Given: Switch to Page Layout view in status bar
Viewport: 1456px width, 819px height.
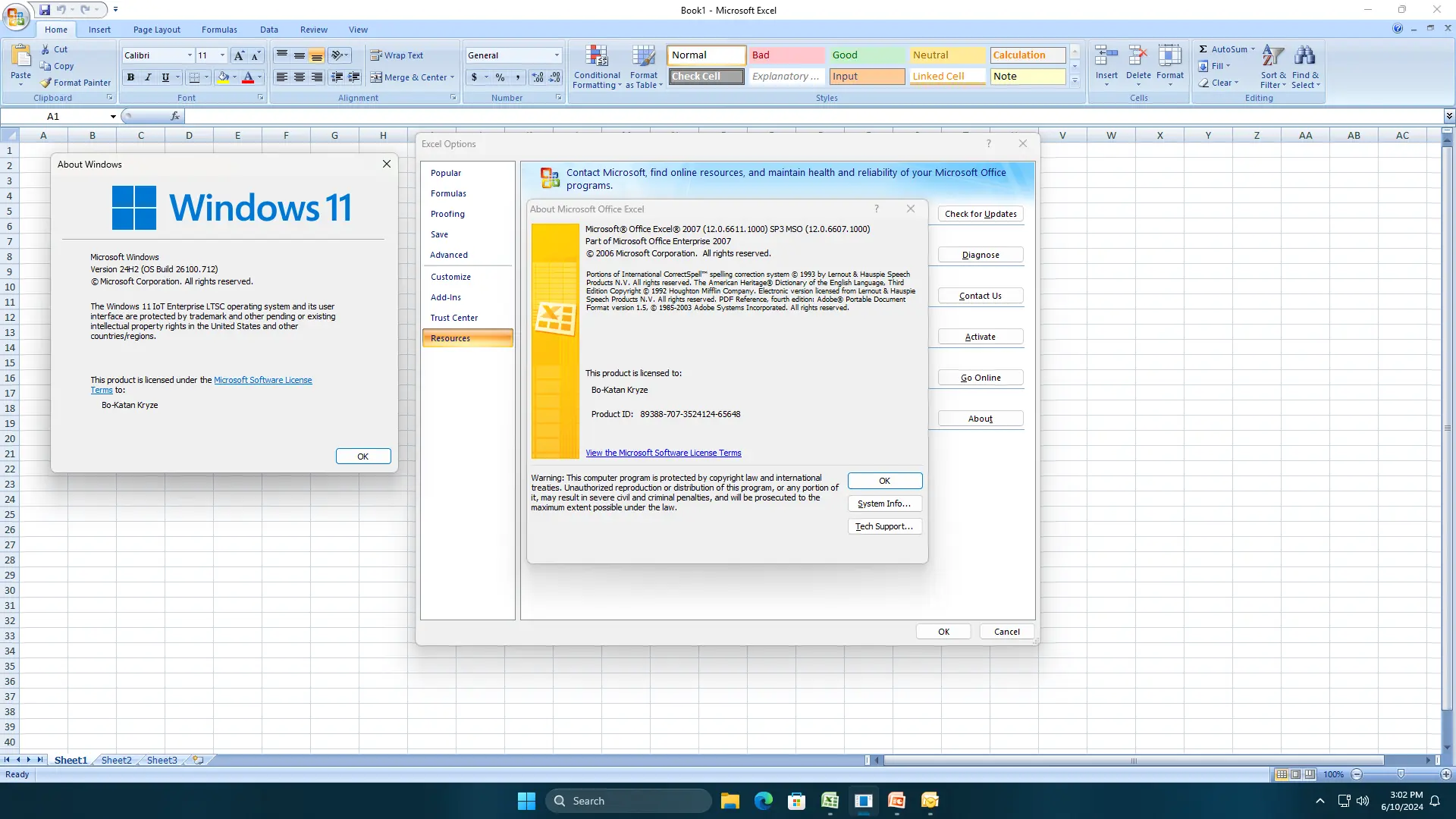Looking at the screenshot, I should pyautogui.click(x=1295, y=774).
